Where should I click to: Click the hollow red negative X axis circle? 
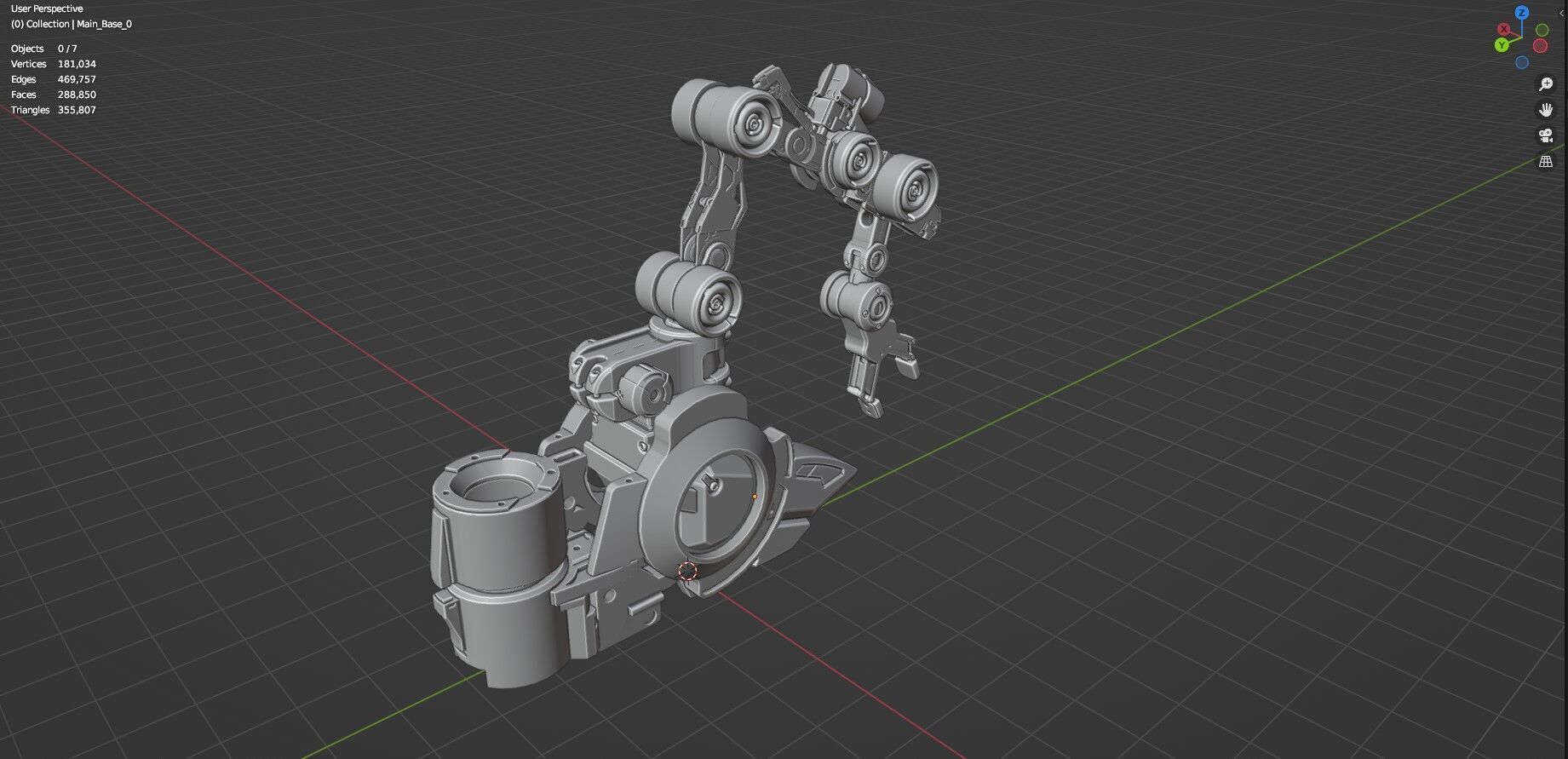[1540, 46]
